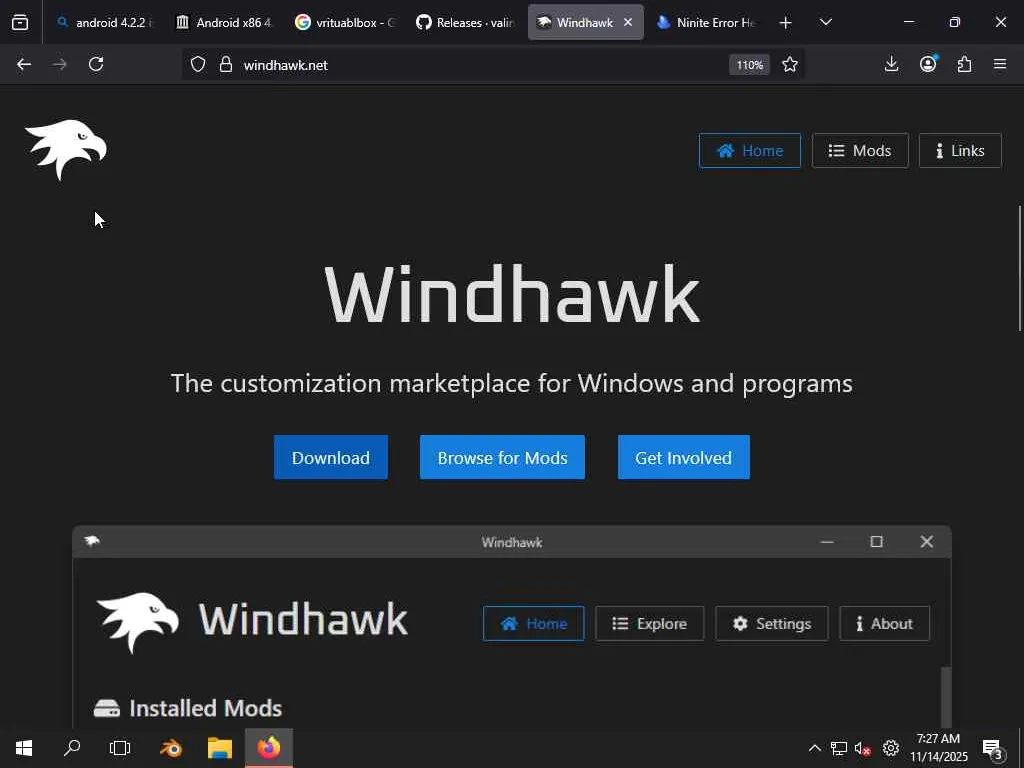This screenshot has height=768, width=1024.
Task: Open File Explorer from the taskbar
Action: (220, 748)
